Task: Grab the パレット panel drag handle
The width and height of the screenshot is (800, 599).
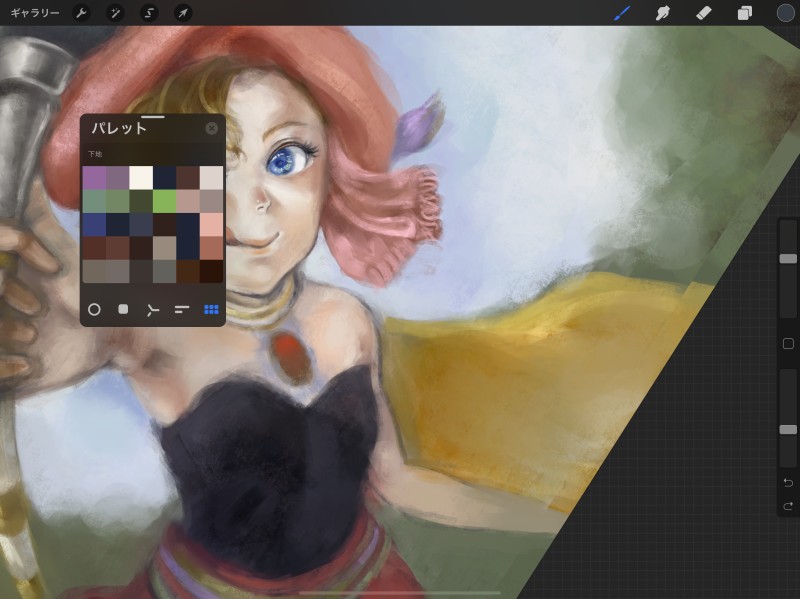Action: [x=153, y=117]
